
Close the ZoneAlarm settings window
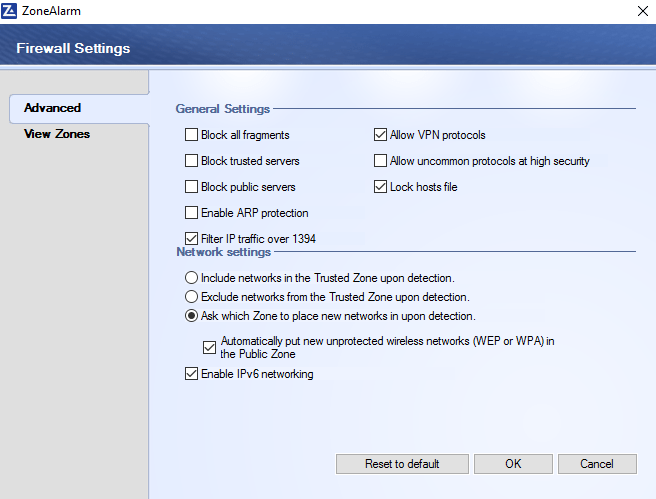[643, 11]
